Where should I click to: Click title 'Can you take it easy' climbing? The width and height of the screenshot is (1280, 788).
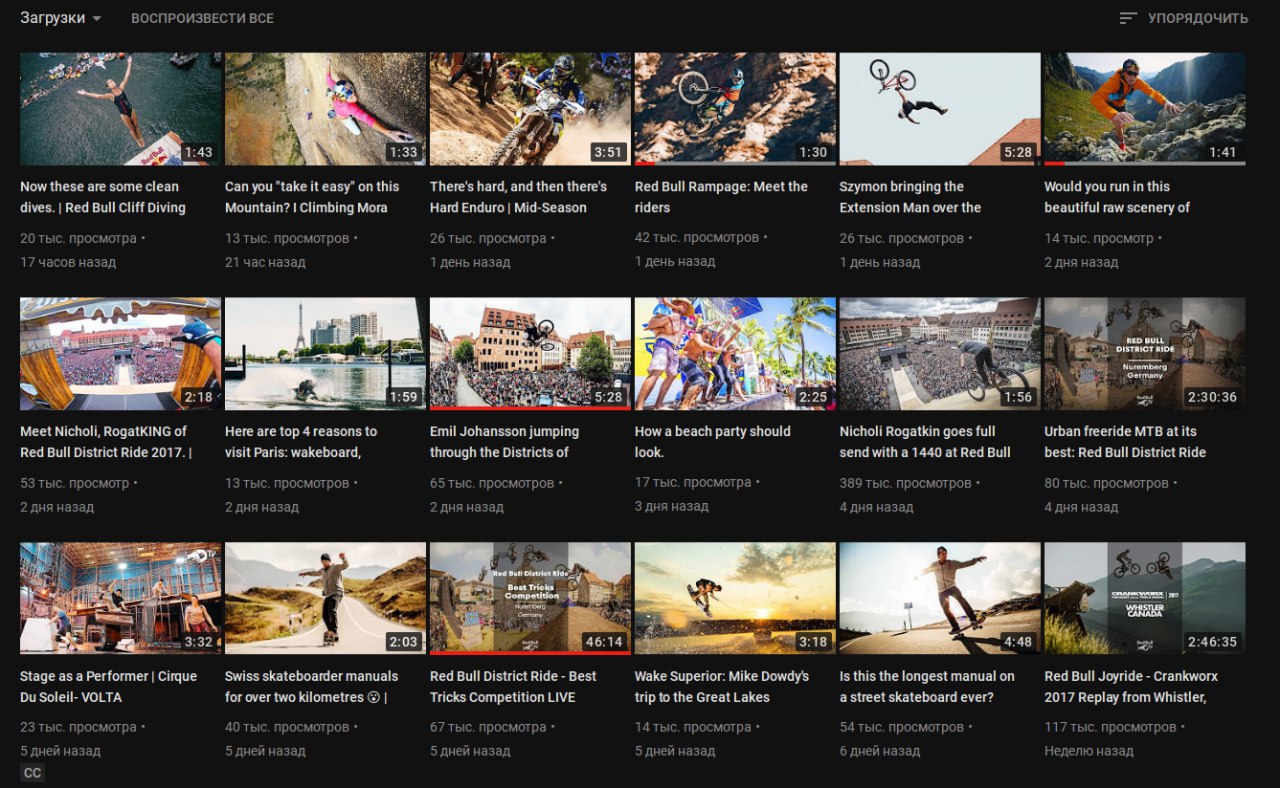tap(312, 197)
